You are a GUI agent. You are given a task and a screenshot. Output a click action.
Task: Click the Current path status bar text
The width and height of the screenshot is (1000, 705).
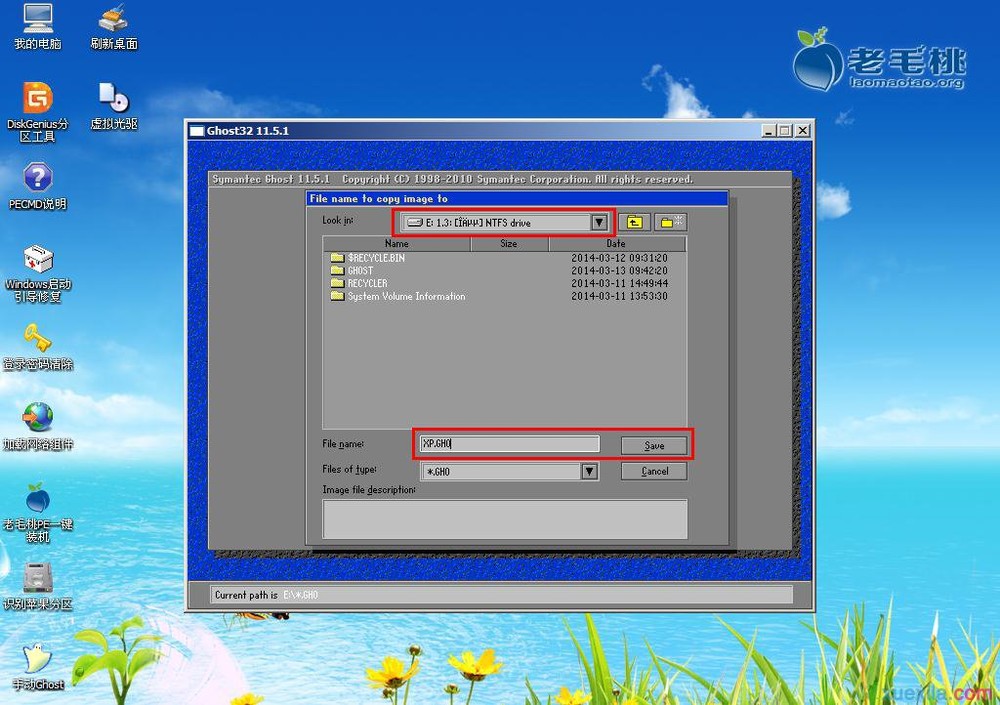(266, 595)
